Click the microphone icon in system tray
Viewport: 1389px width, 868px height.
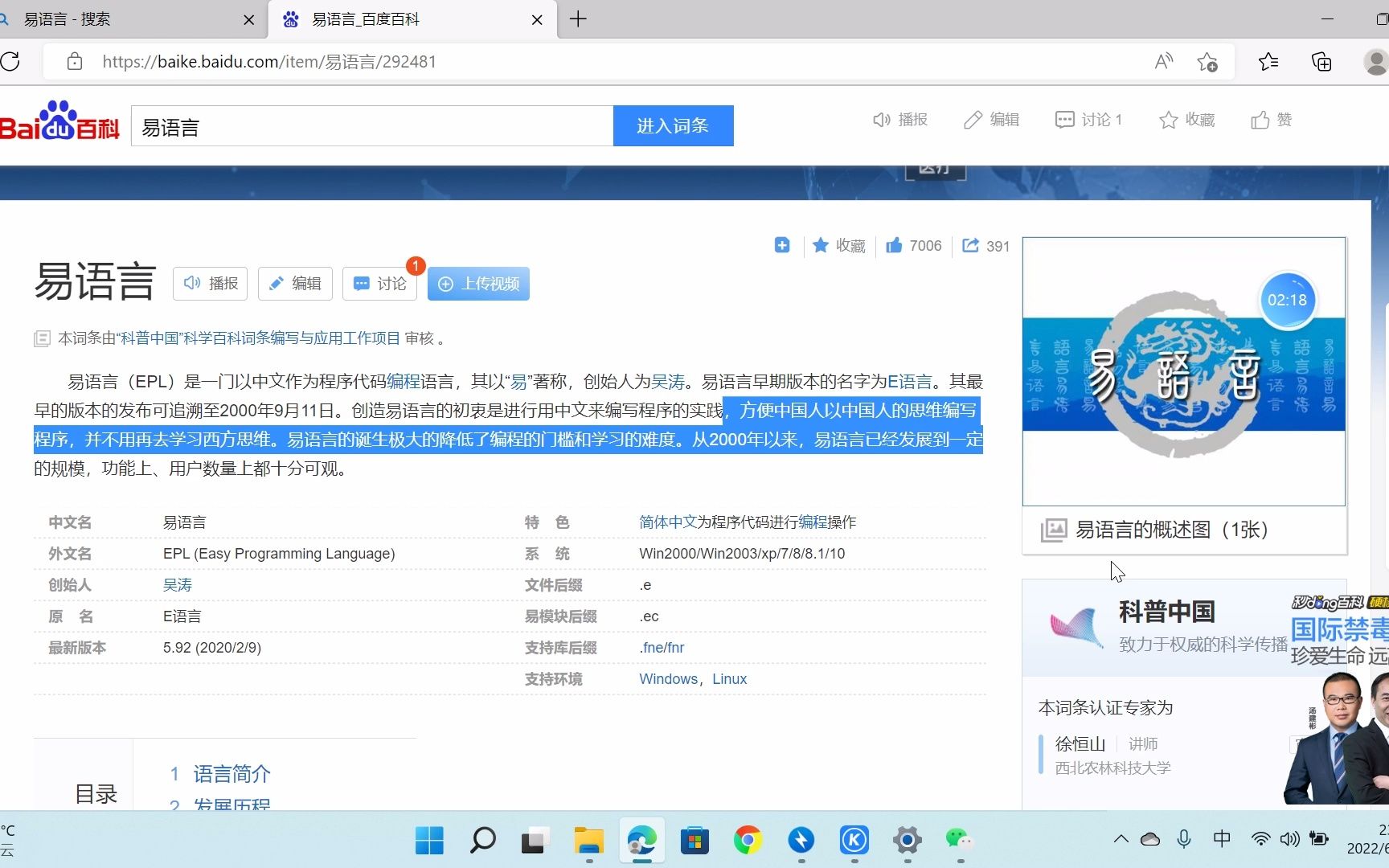pyautogui.click(x=1183, y=839)
